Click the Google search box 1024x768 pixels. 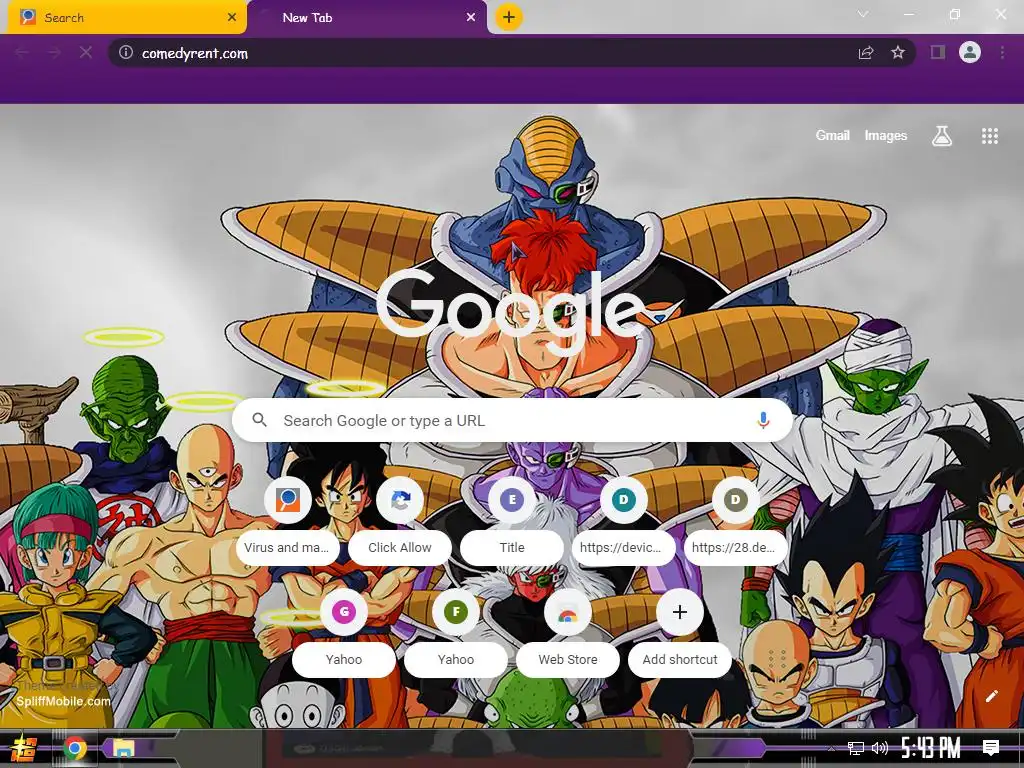[513, 421]
